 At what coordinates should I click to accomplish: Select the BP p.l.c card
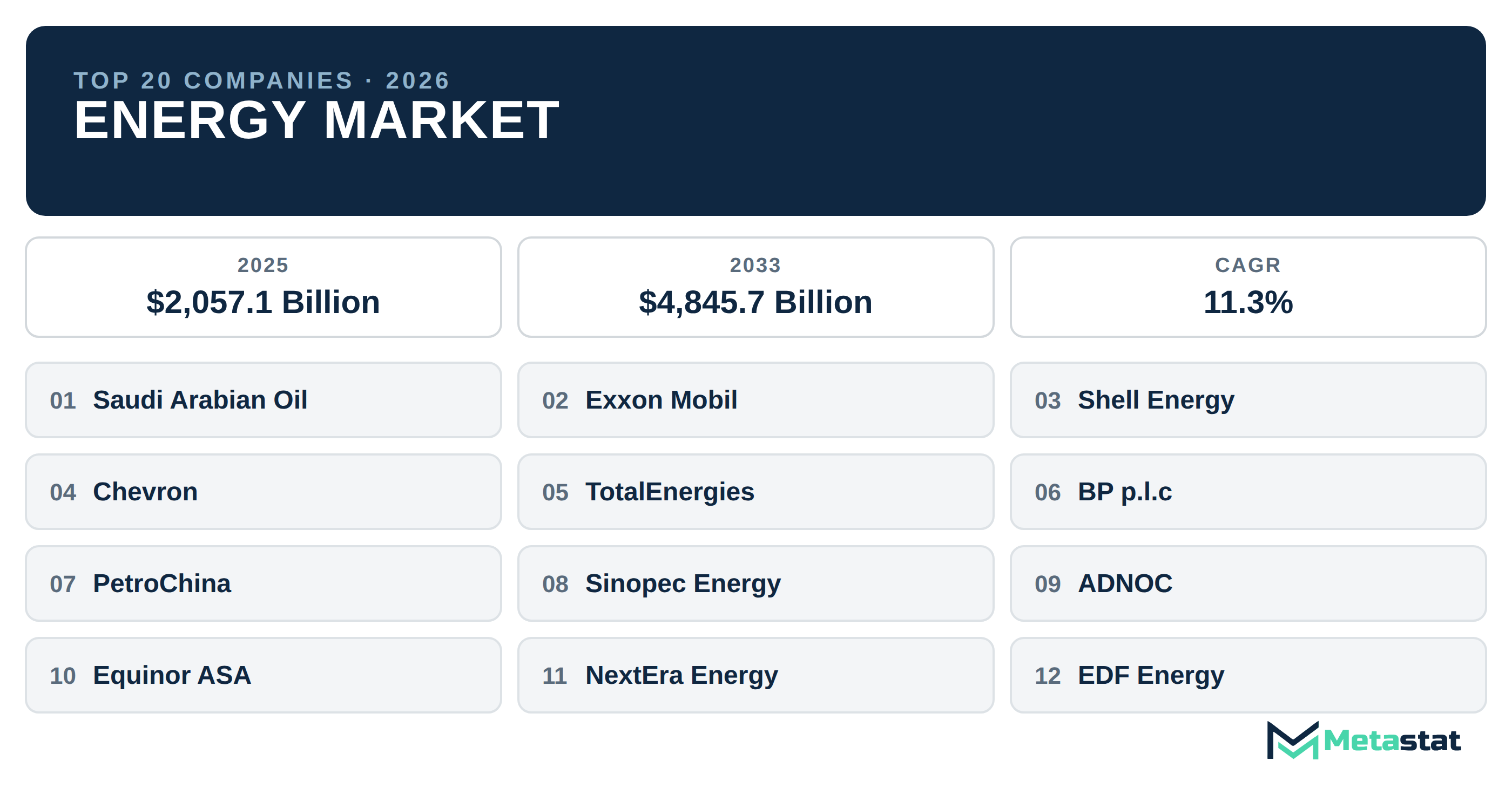[x=1248, y=492]
